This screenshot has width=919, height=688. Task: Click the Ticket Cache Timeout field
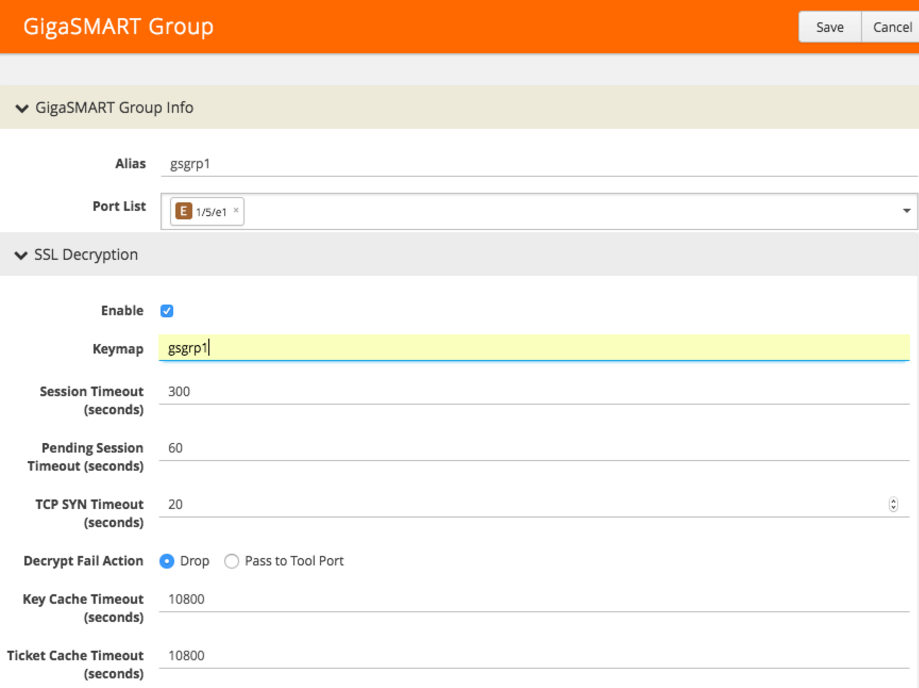(540, 655)
